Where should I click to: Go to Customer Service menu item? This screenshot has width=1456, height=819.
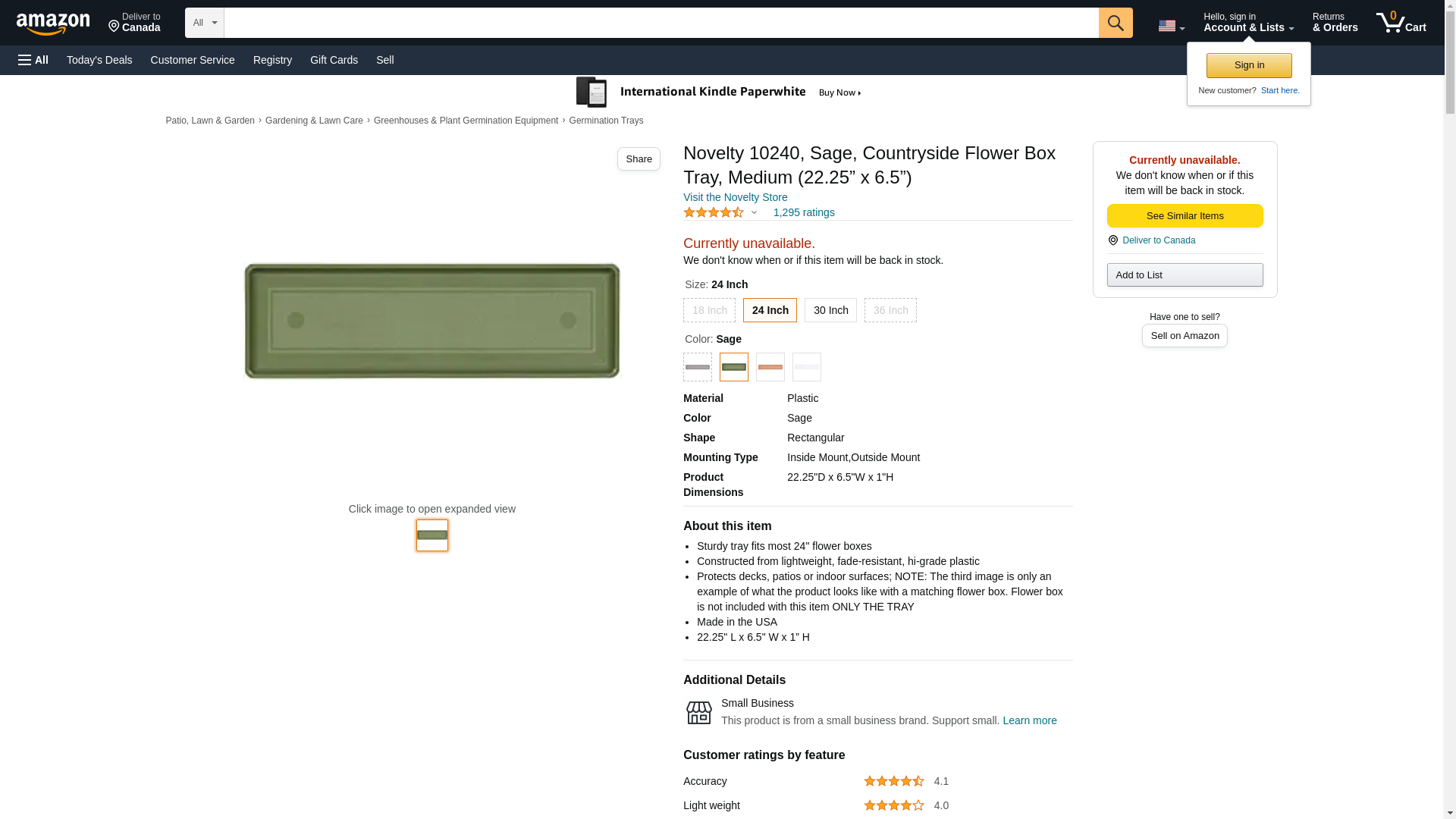[193, 60]
